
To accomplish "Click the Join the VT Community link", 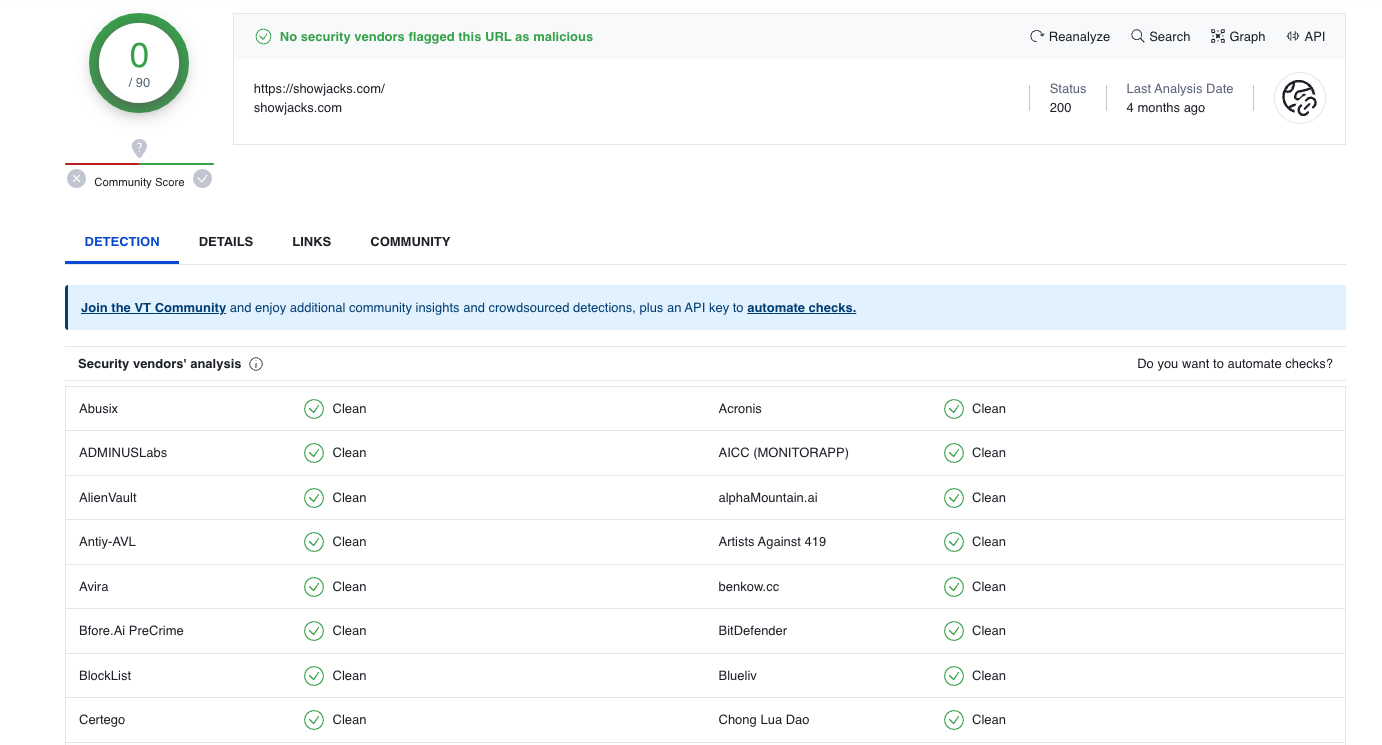I will (x=153, y=308).
